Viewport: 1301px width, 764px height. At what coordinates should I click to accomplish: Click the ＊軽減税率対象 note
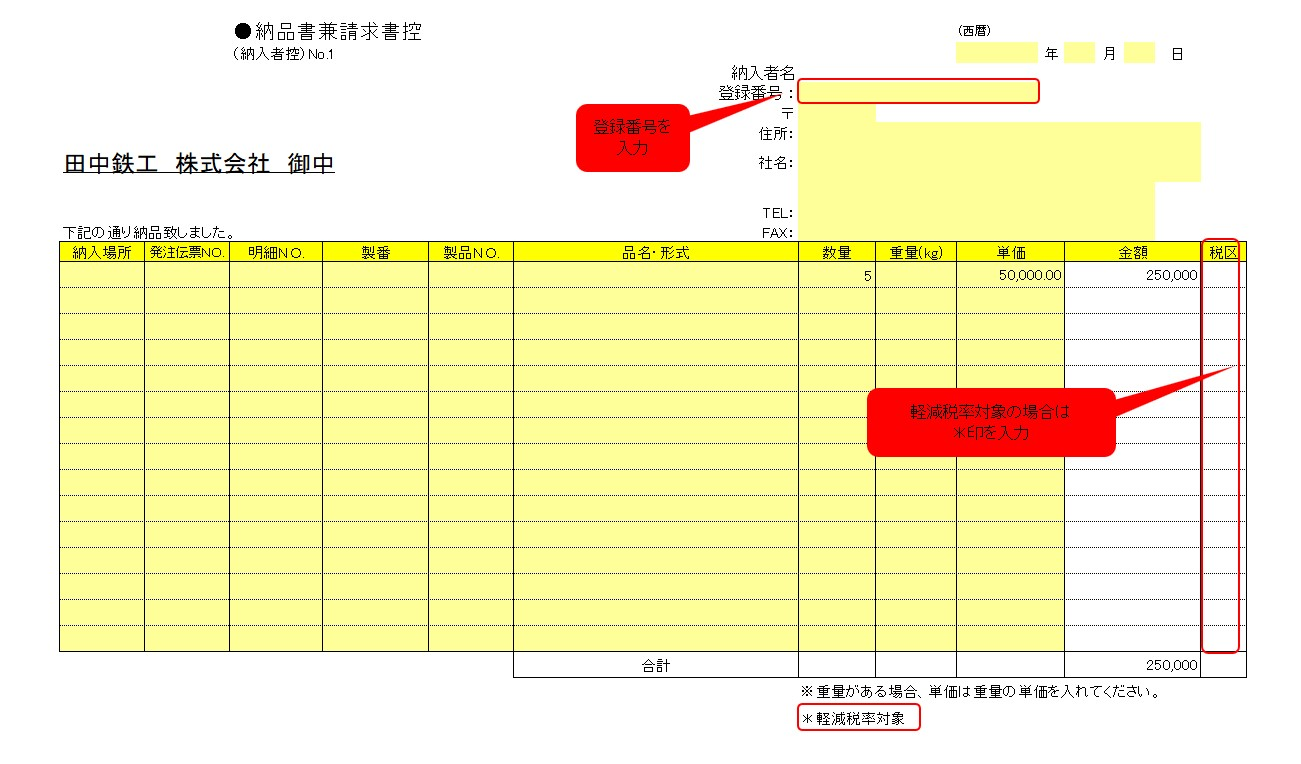tap(858, 718)
